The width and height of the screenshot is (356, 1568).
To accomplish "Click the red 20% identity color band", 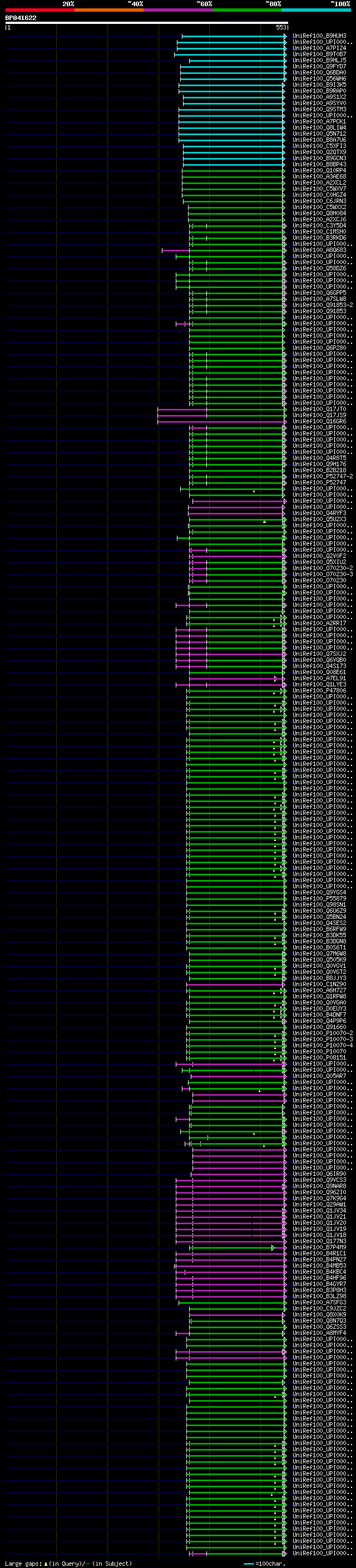I will 39,10.
